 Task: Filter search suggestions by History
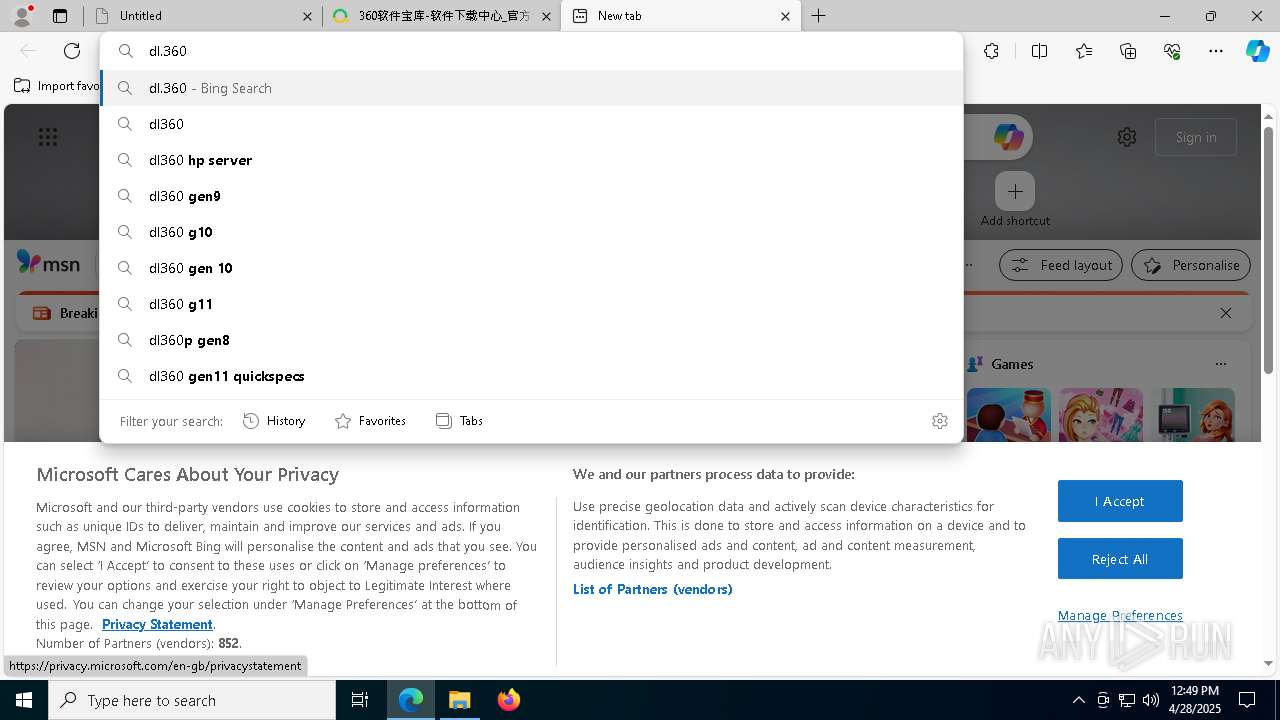[x=274, y=421]
